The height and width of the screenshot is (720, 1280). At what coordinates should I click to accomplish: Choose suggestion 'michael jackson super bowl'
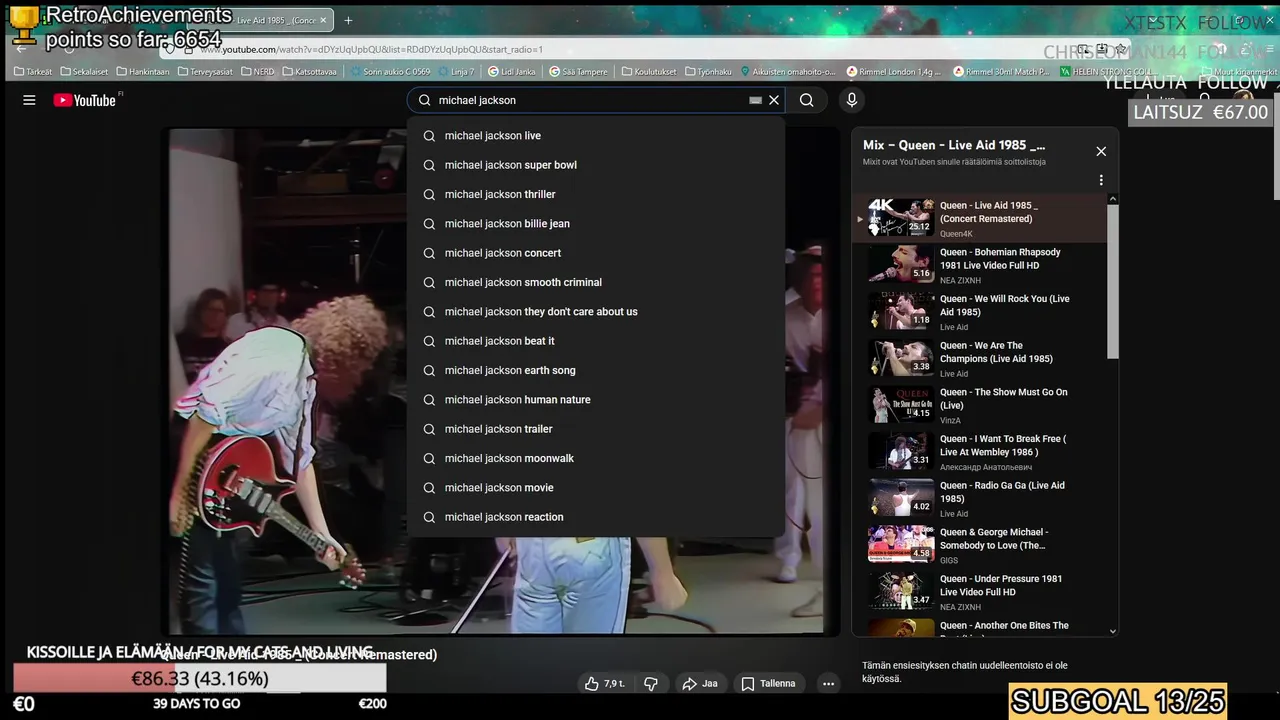[596, 165]
